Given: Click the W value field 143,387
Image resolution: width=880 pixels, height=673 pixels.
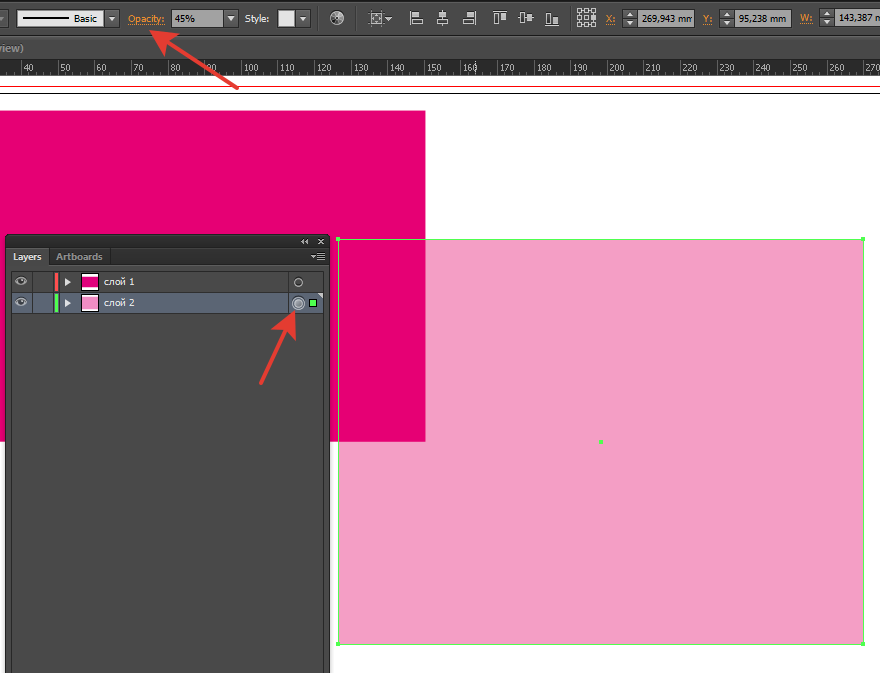Looking at the screenshot, I should pos(857,18).
